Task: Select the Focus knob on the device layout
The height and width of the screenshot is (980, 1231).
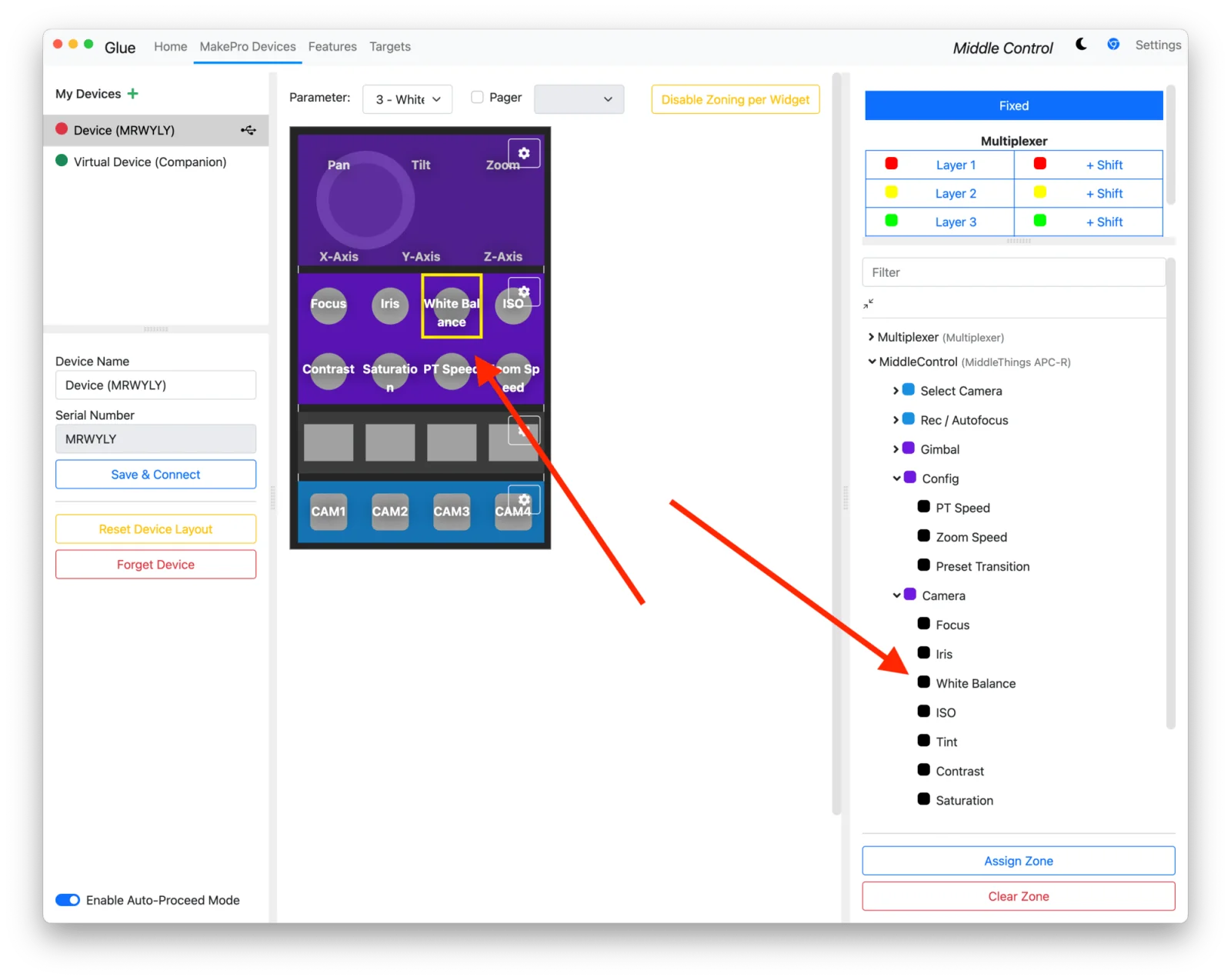Action: [x=329, y=305]
